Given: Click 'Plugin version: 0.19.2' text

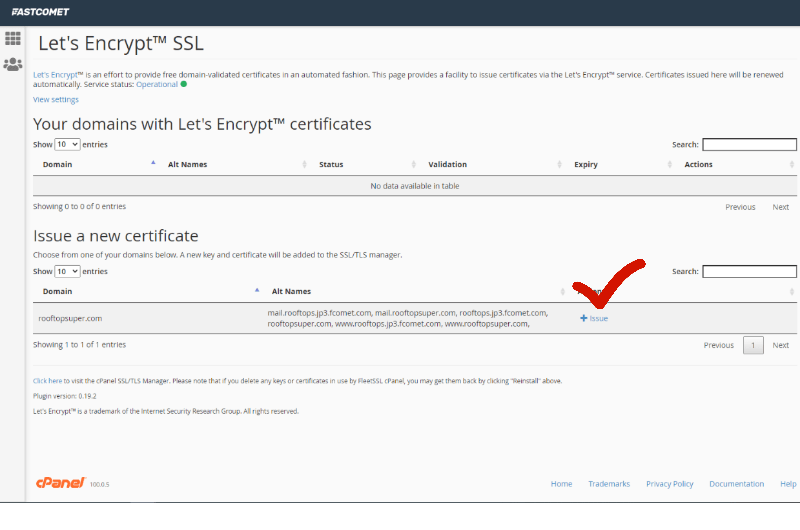Looking at the screenshot, I should (x=65, y=396).
